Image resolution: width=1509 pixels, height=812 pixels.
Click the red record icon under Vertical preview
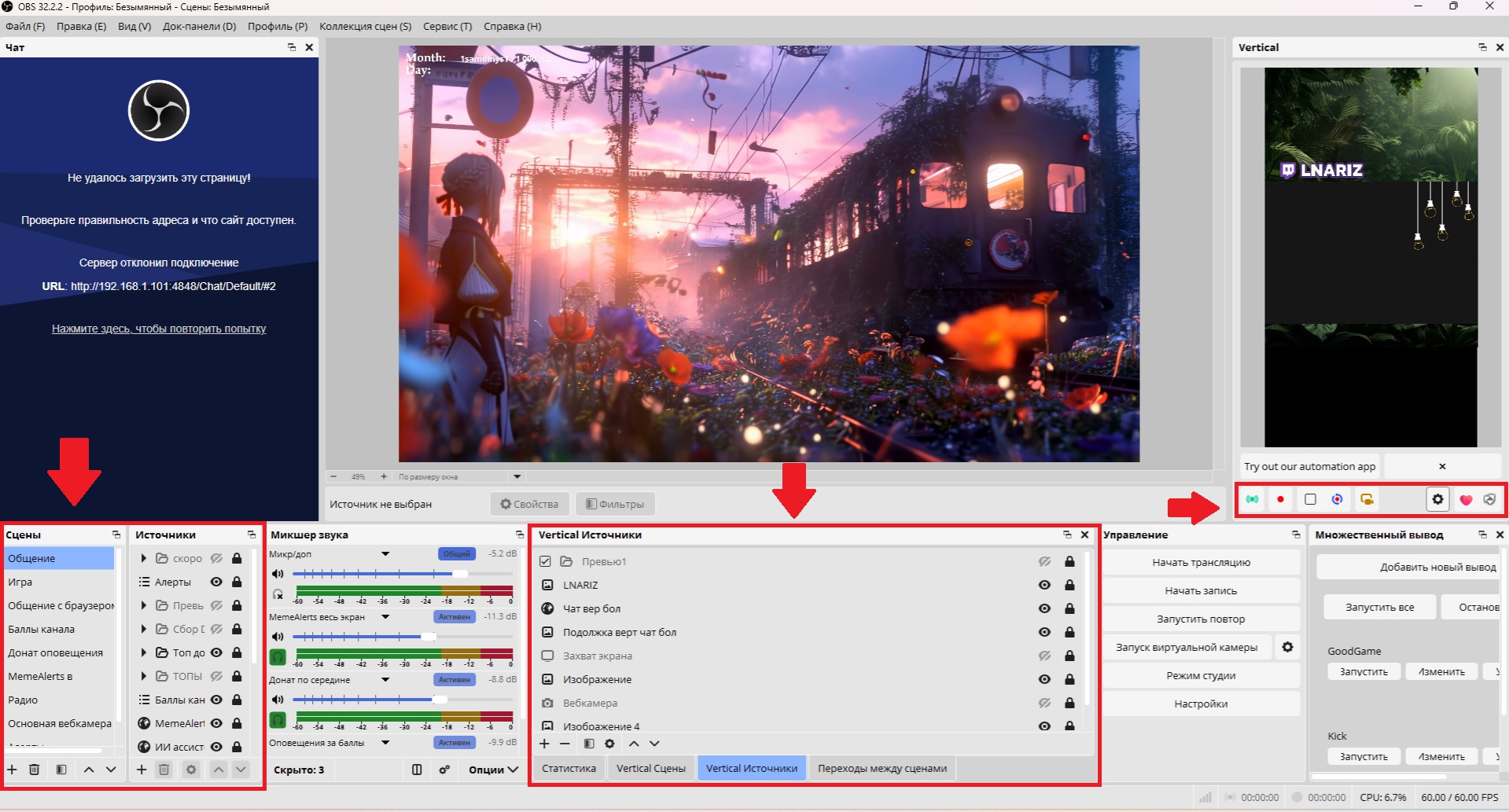pos(1281,499)
